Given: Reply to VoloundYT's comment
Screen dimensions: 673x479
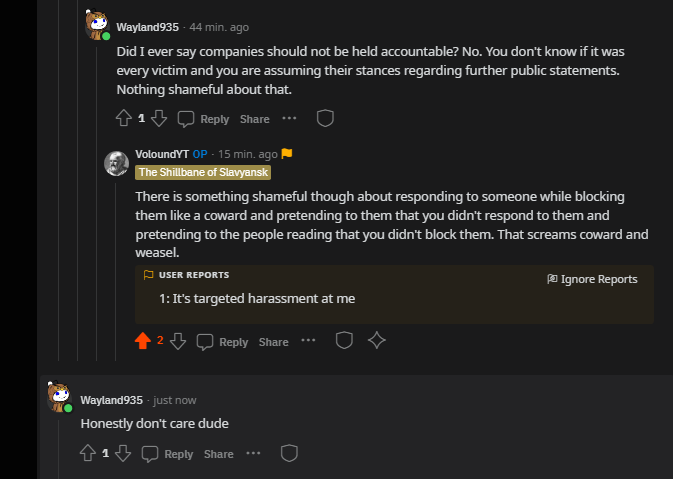Looking at the screenshot, I should click(x=222, y=342).
